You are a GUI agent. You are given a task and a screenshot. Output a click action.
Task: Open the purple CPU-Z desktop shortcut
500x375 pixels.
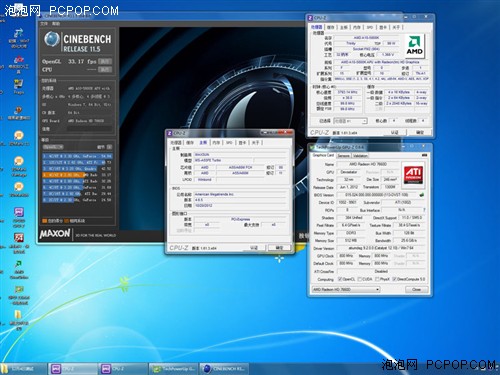click(x=19, y=218)
